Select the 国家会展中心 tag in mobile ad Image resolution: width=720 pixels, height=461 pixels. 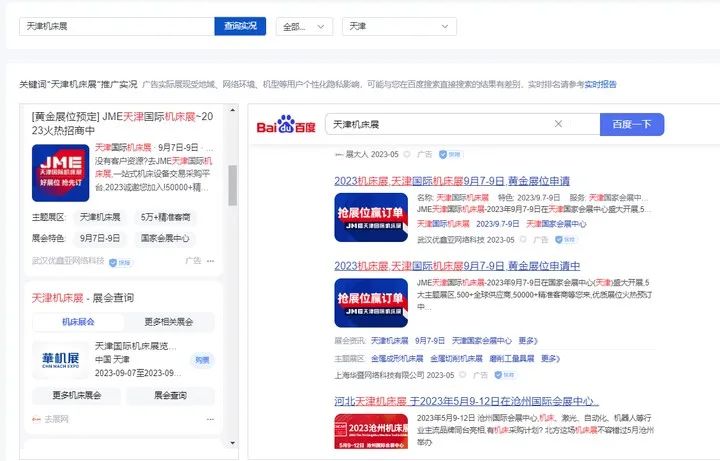[165, 238]
